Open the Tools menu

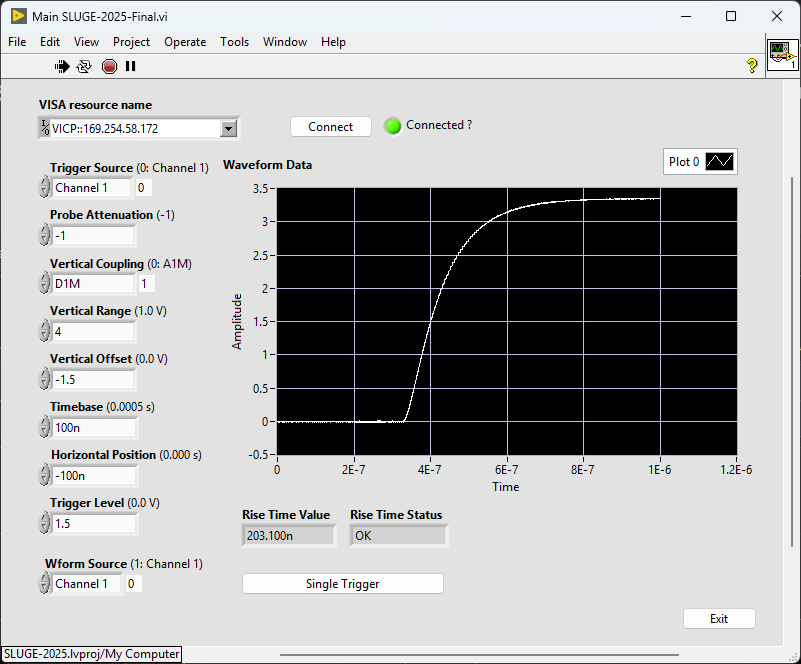coord(235,42)
